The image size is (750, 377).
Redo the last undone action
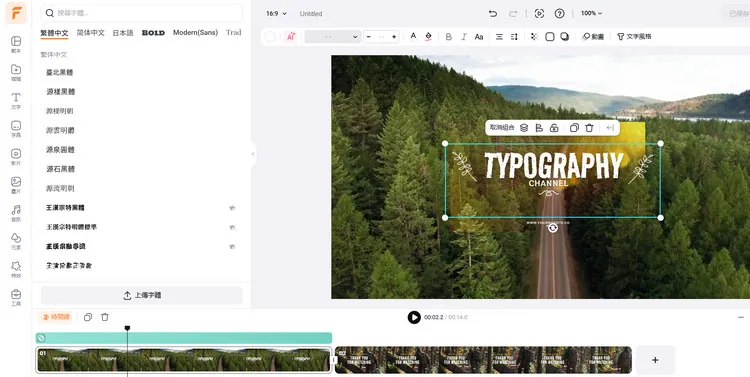[x=513, y=13]
